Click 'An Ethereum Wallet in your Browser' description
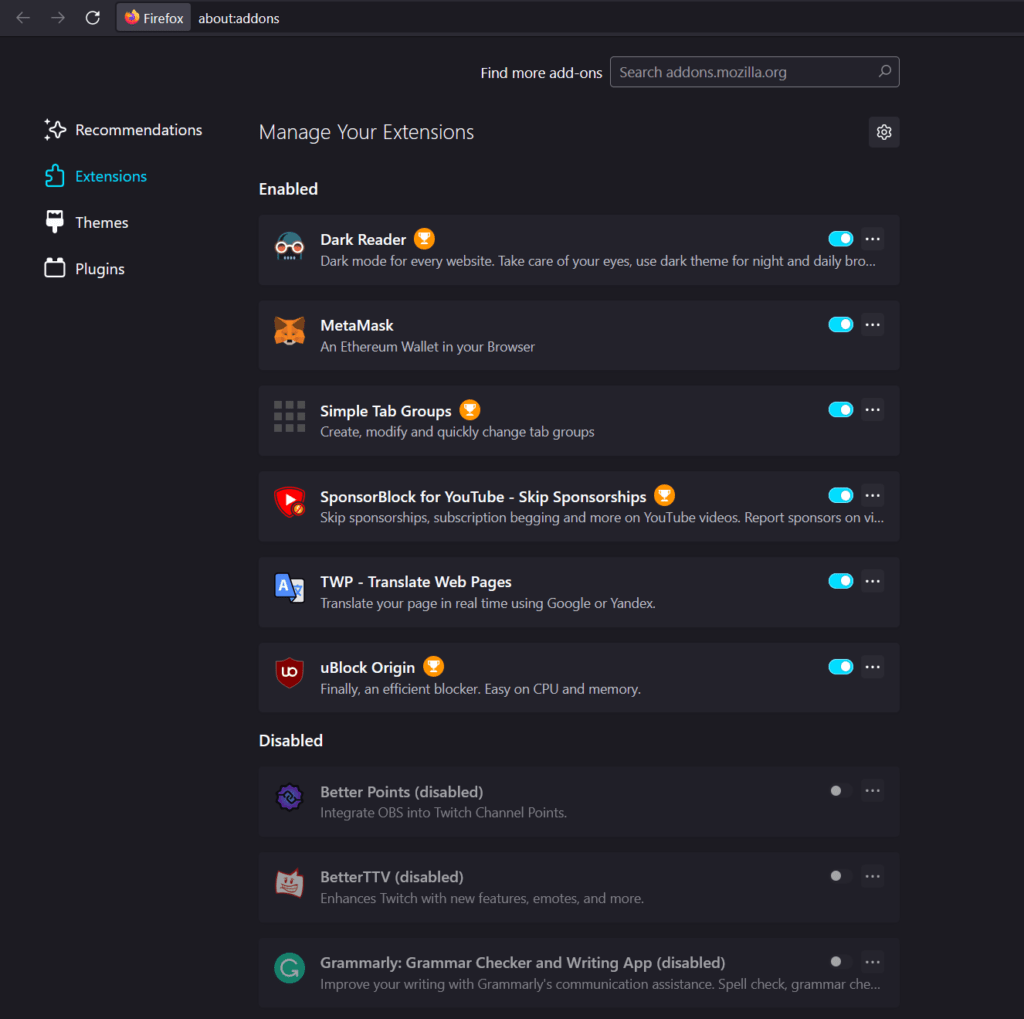 pyautogui.click(x=427, y=347)
